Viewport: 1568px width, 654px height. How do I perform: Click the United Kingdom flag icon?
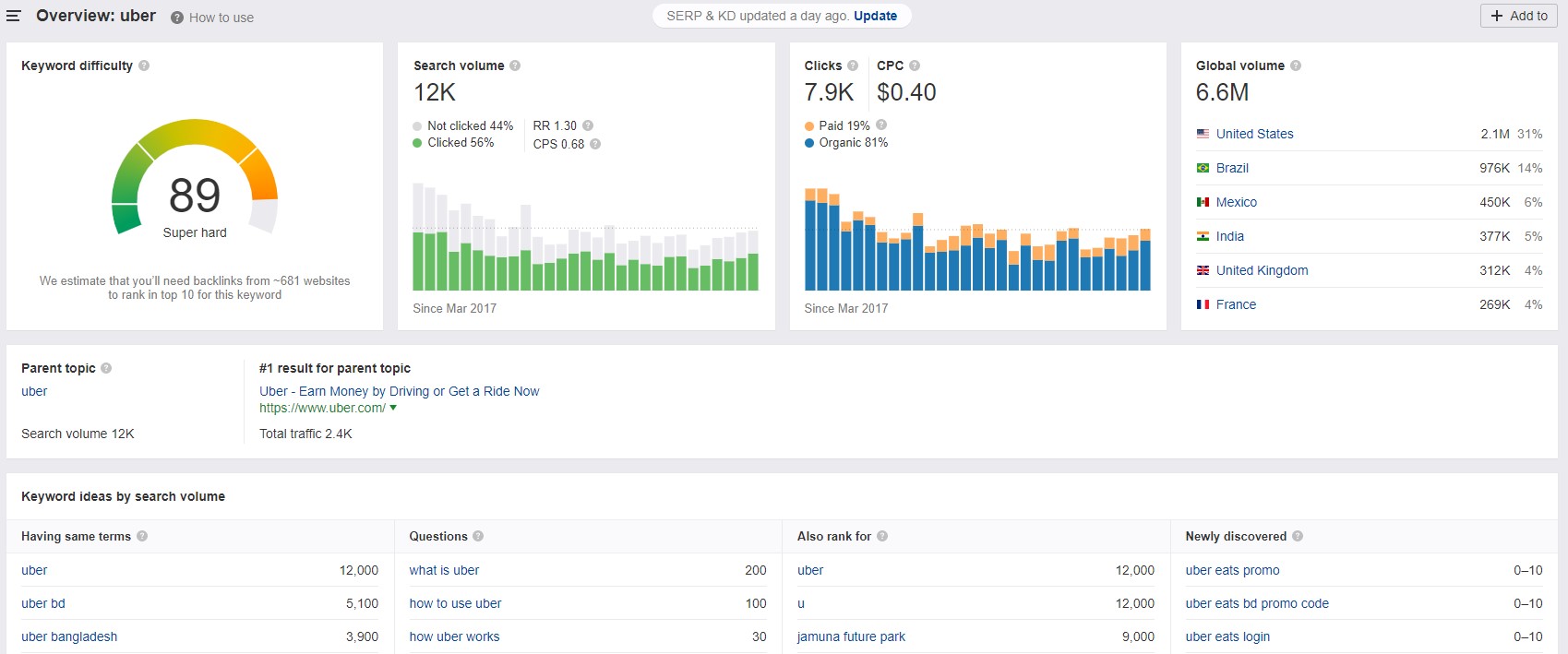tap(1203, 270)
